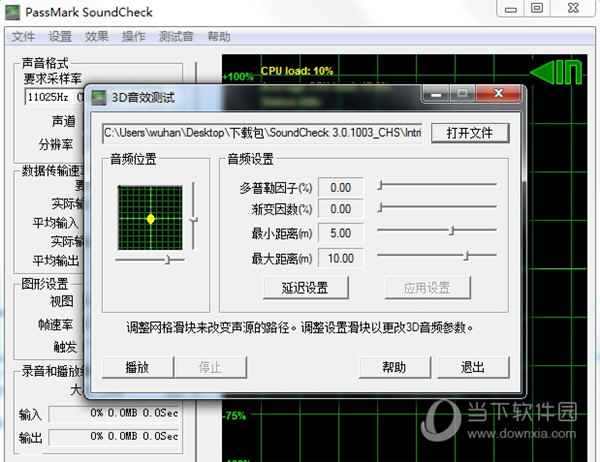Click the 帮助 button in 3D dialog
The width and height of the screenshot is (600, 462).
(x=394, y=367)
